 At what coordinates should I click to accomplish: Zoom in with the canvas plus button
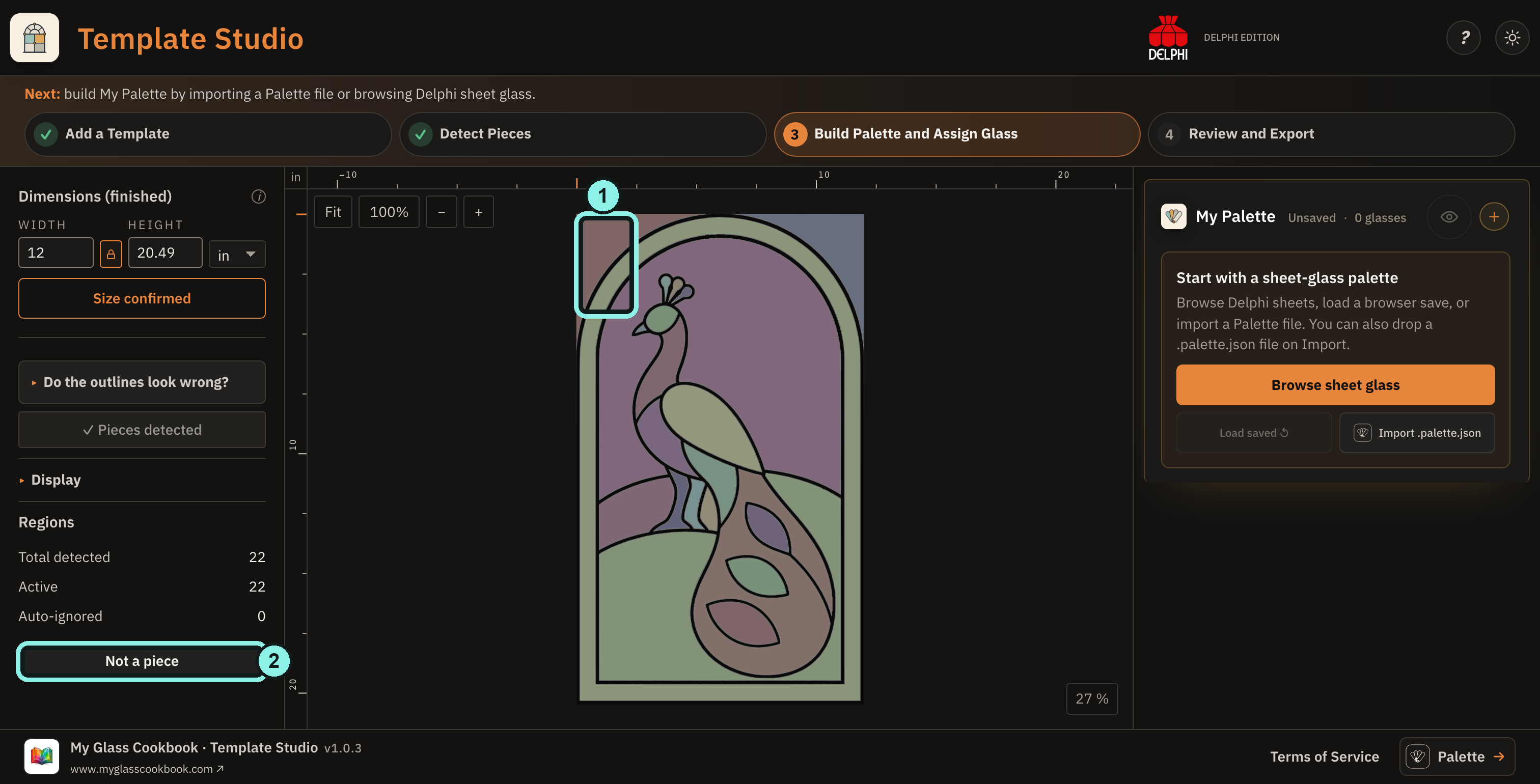click(x=478, y=212)
